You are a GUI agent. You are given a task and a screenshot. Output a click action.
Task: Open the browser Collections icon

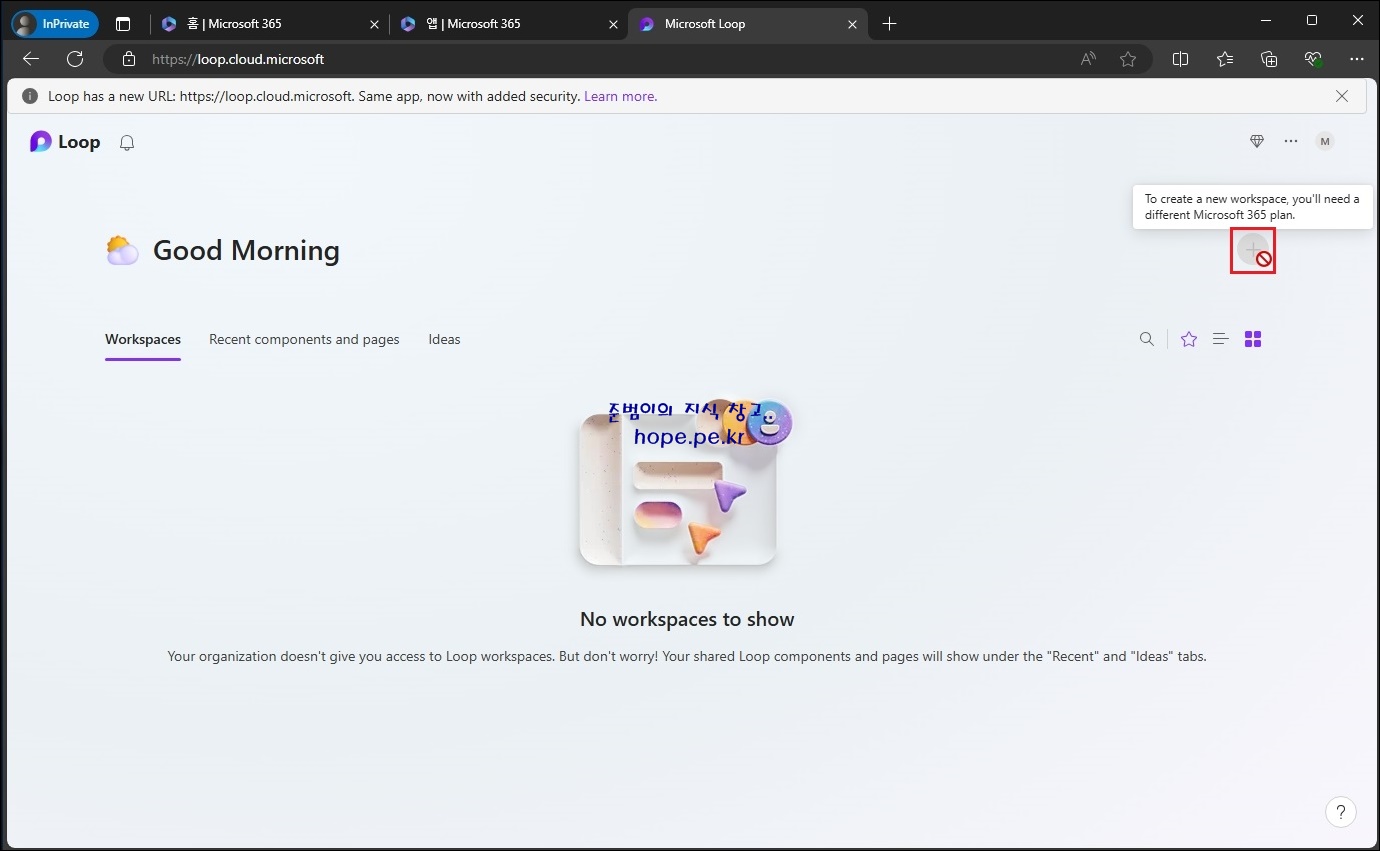tap(1269, 59)
